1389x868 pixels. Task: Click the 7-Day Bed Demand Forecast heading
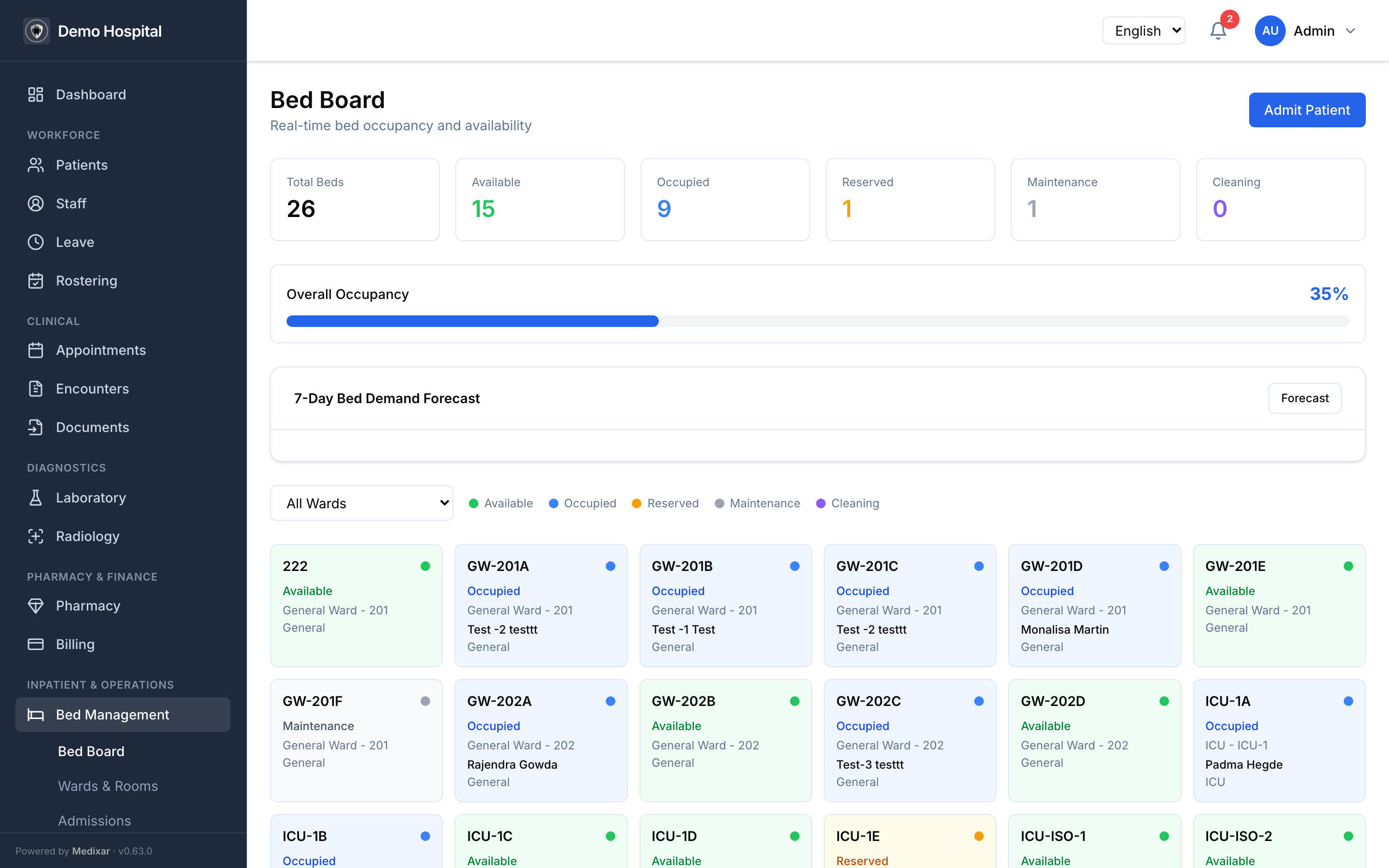pyautogui.click(x=387, y=398)
